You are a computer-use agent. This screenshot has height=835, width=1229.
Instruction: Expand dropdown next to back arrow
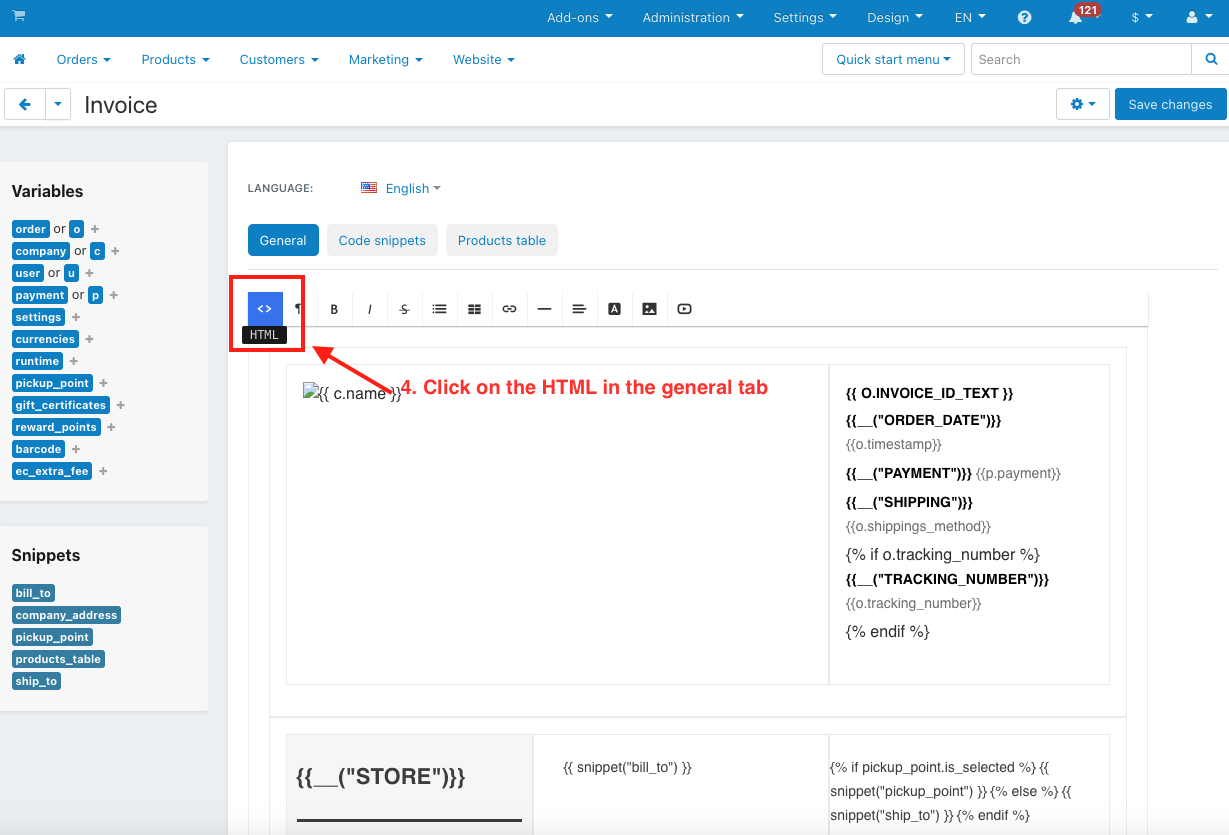(x=58, y=104)
